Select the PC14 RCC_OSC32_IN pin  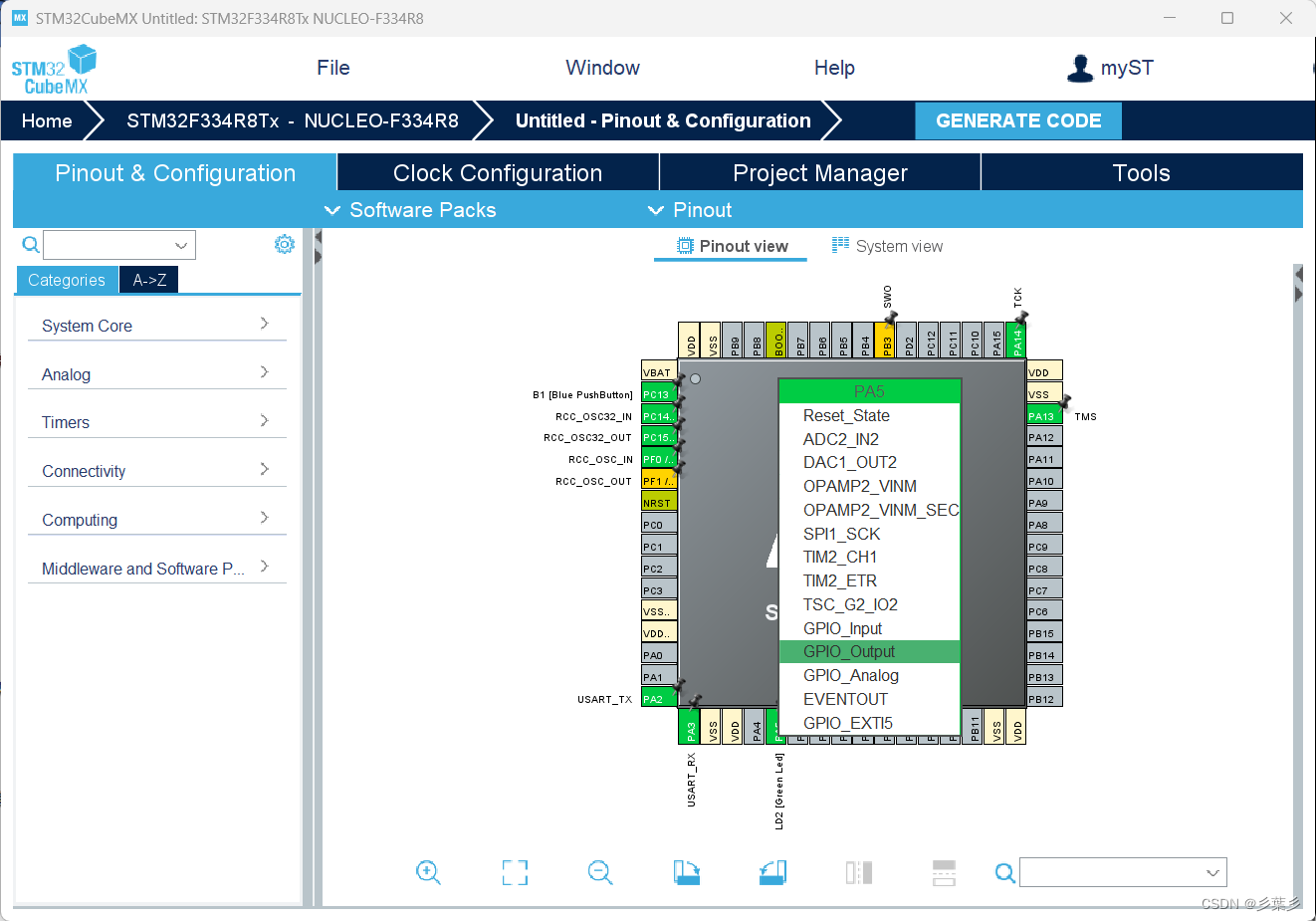(x=659, y=416)
